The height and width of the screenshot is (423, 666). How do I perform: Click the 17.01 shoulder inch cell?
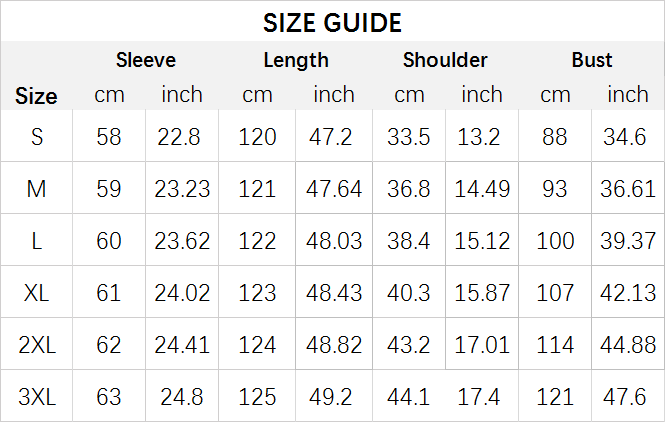482,345
